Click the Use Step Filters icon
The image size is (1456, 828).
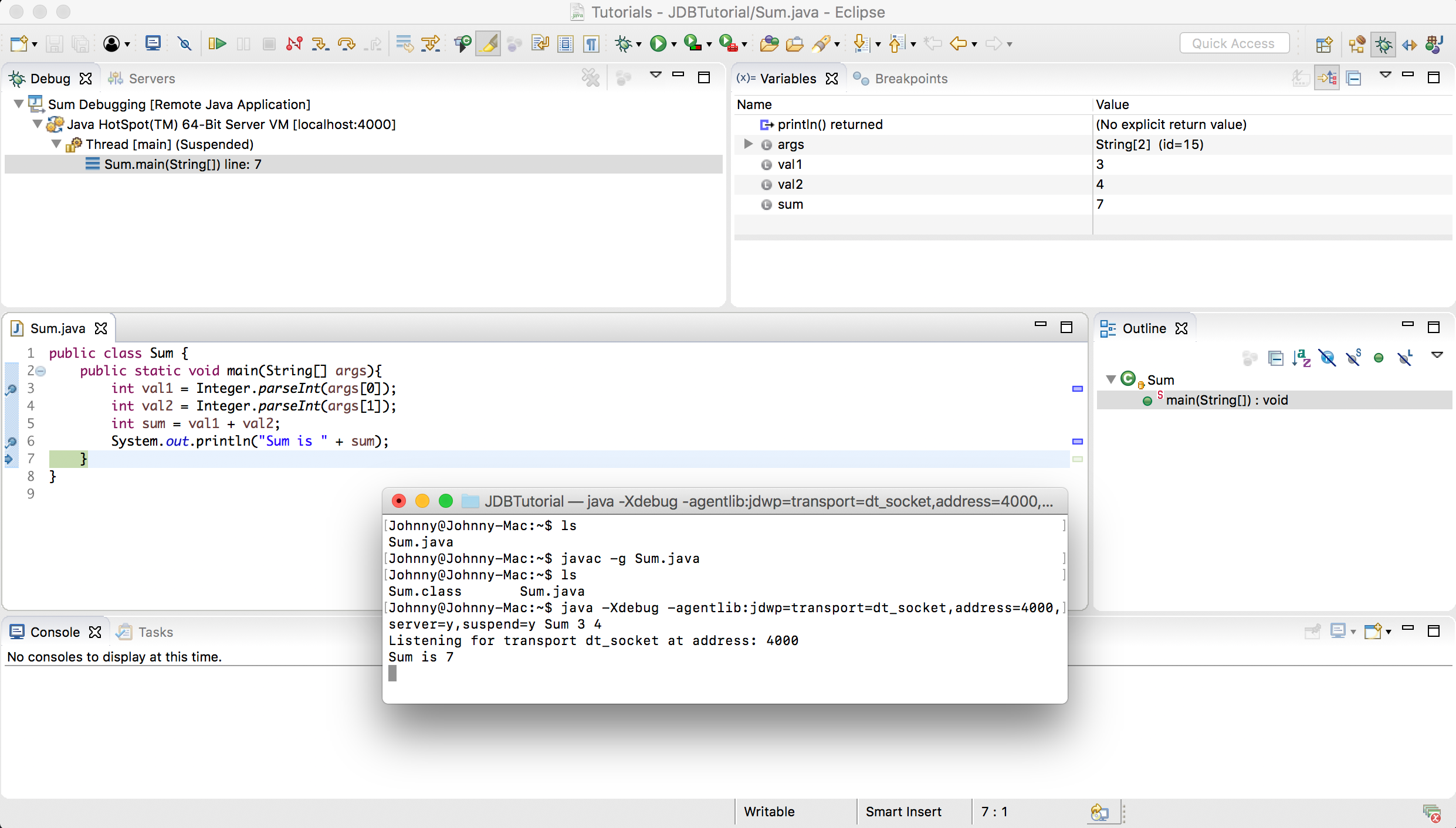pyautogui.click(x=431, y=43)
